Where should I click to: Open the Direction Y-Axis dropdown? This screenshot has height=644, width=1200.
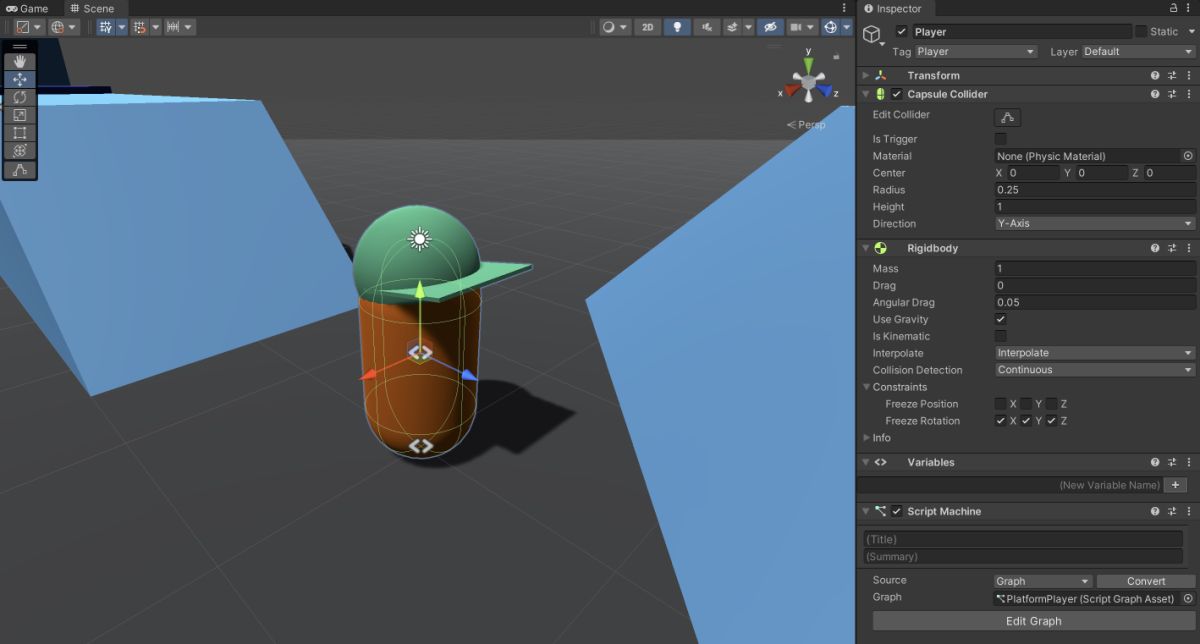(1095, 223)
